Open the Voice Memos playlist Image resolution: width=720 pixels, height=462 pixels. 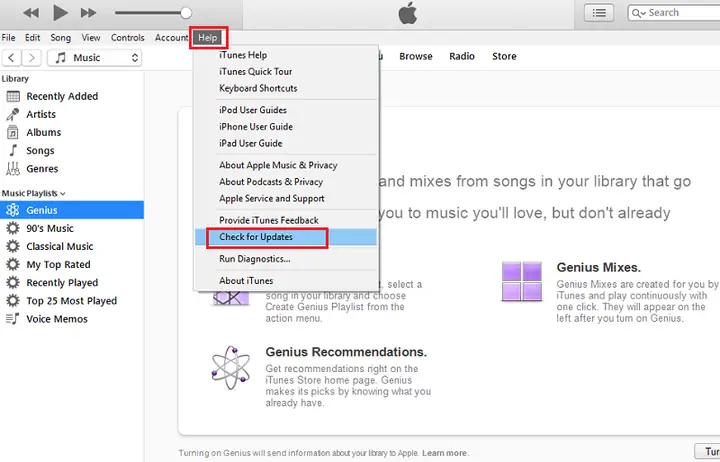pyautogui.click(x=57, y=319)
